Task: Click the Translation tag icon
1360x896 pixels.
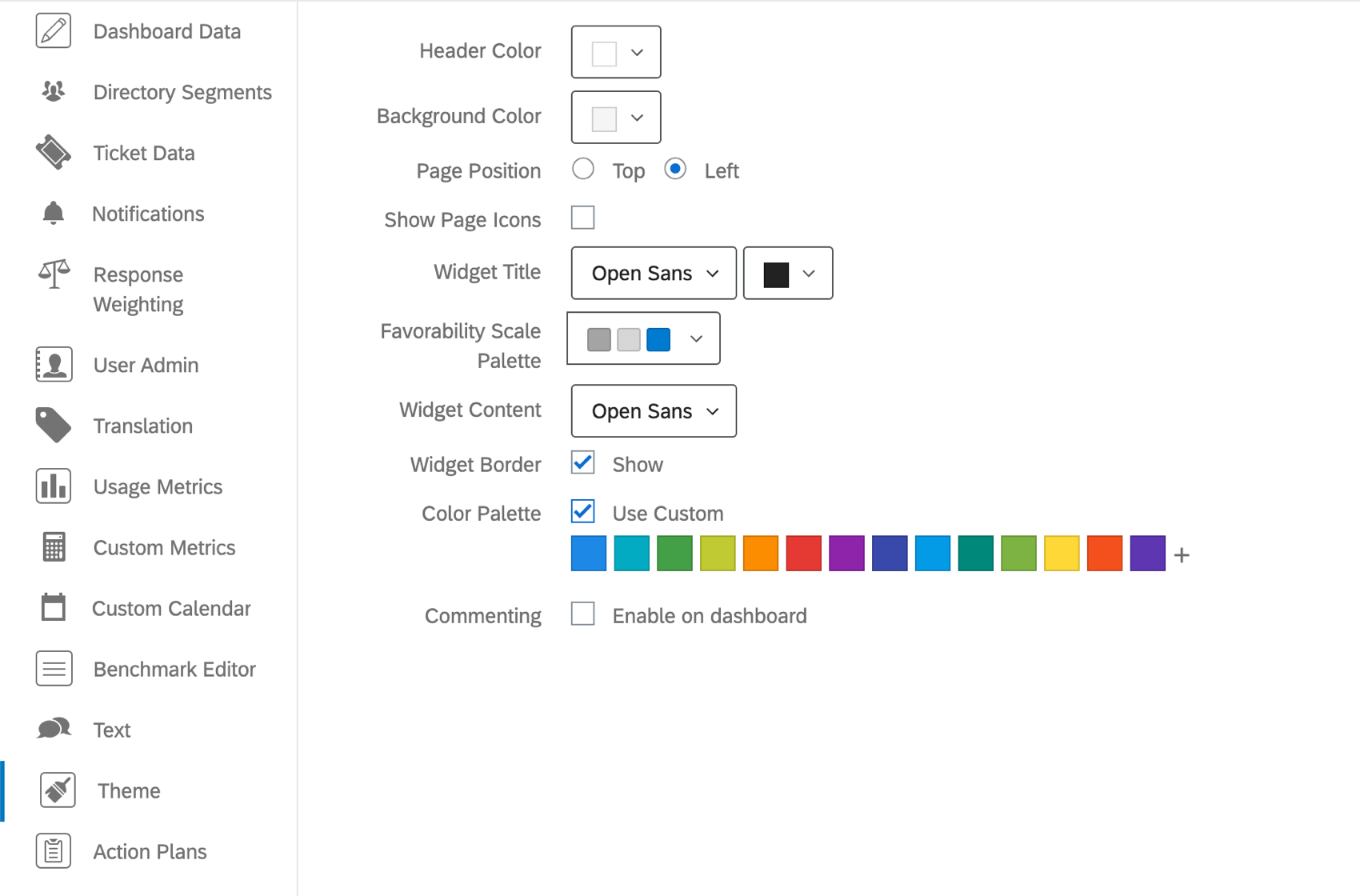Action: (x=54, y=426)
